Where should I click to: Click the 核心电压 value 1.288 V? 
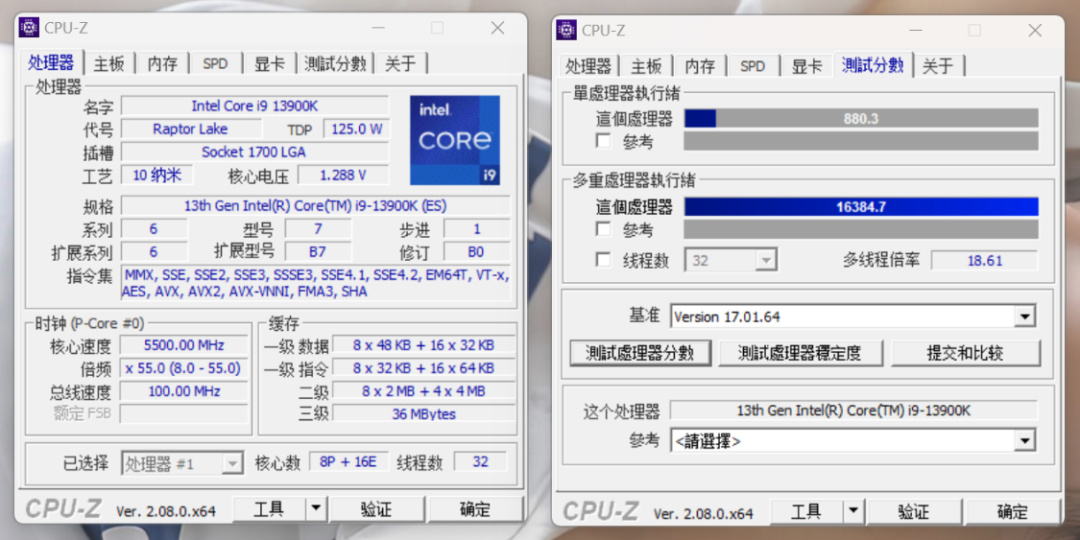343,175
